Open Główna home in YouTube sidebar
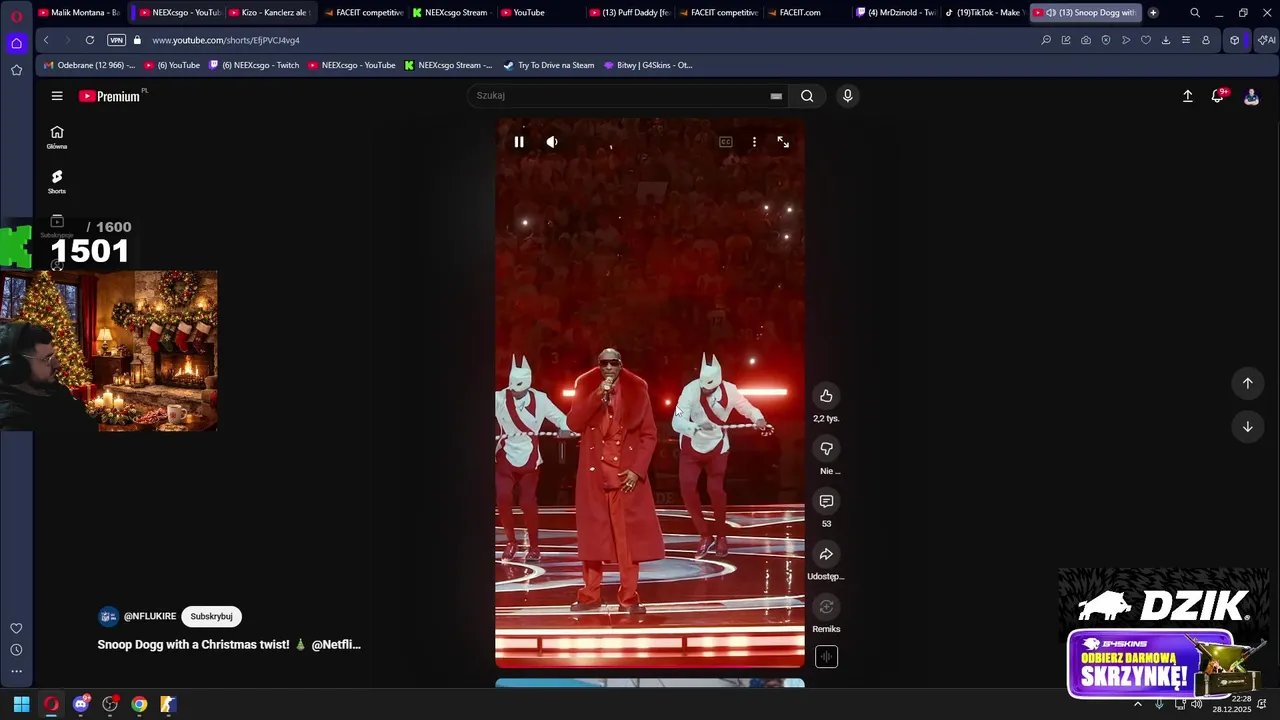The width and height of the screenshot is (1280, 720). (57, 137)
